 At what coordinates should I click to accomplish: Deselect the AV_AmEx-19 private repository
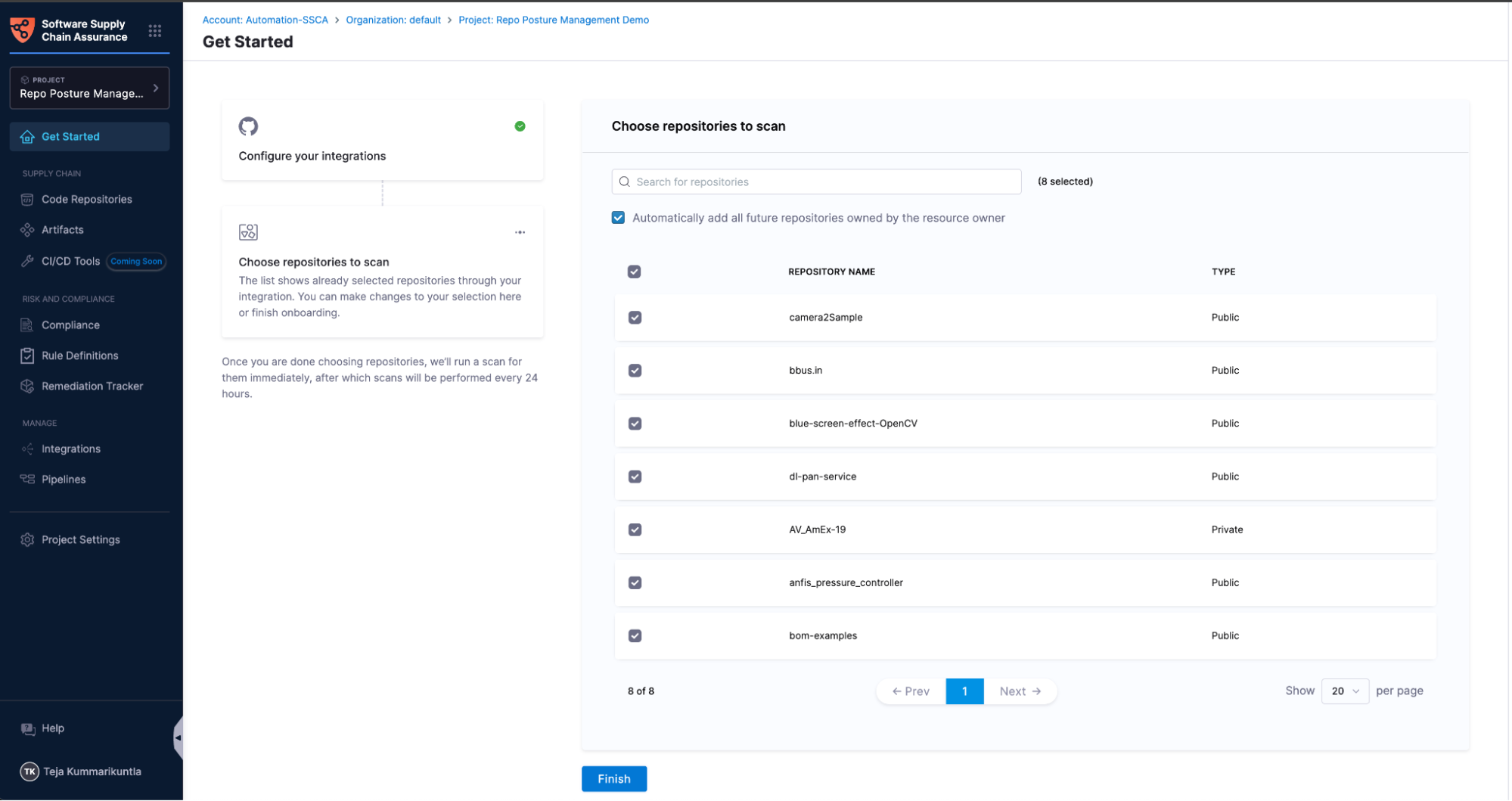(x=635, y=529)
